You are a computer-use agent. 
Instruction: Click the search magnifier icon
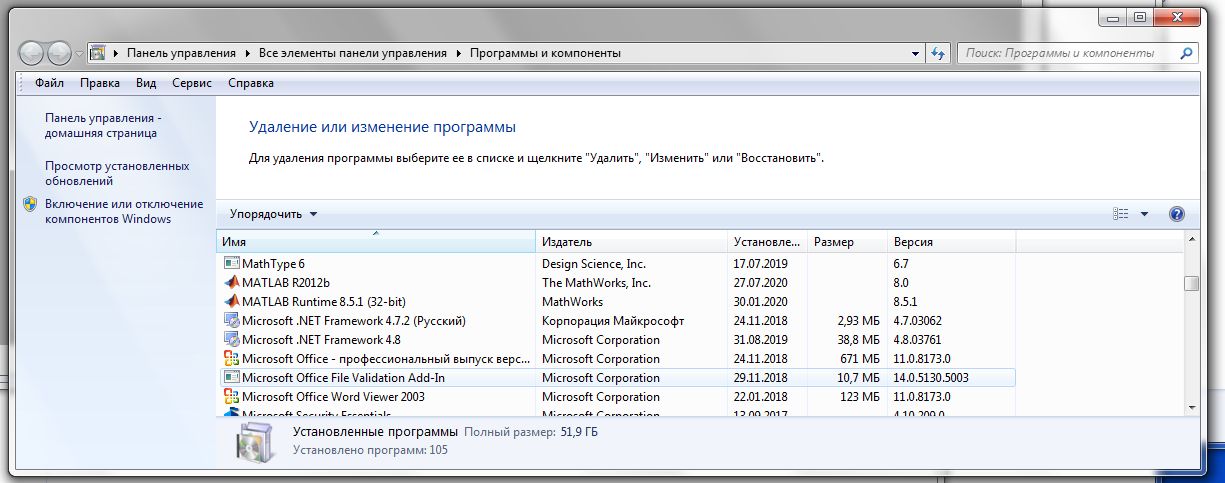(1186, 53)
